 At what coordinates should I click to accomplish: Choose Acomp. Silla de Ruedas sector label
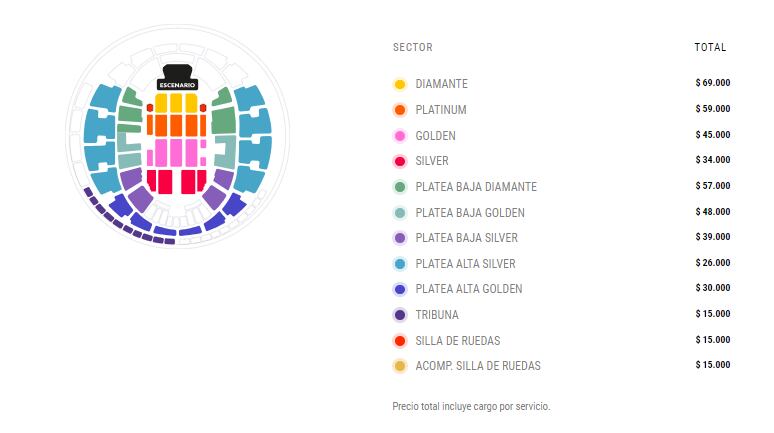click(478, 366)
